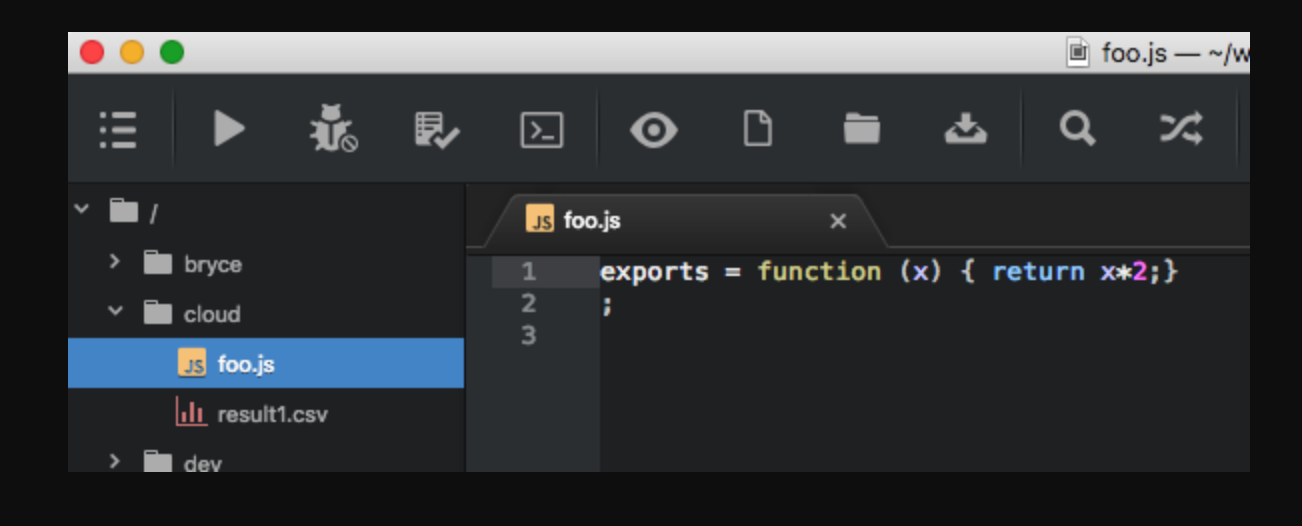Close the foo.js tab
Viewport: 1302px width, 526px height.
(838, 221)
